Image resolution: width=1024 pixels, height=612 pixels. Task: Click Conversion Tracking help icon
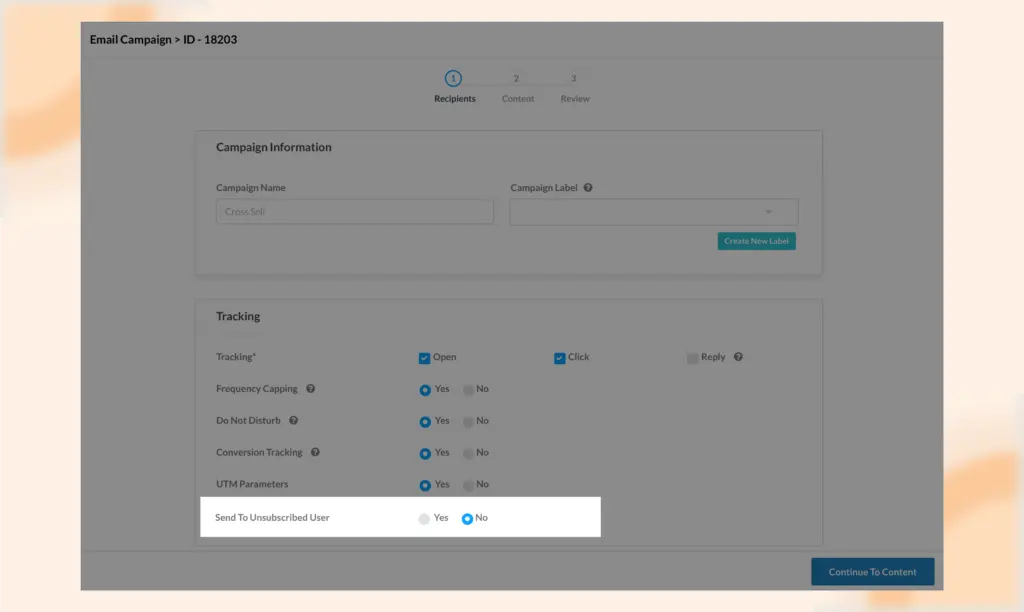(x=315, y=453)
